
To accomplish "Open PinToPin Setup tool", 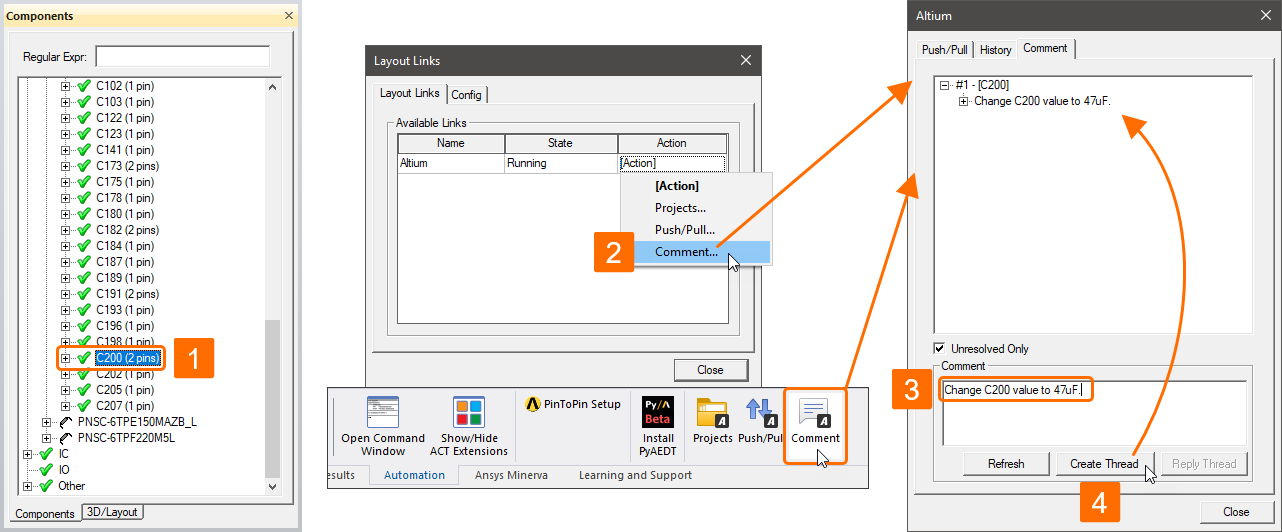I will [572, 404].
